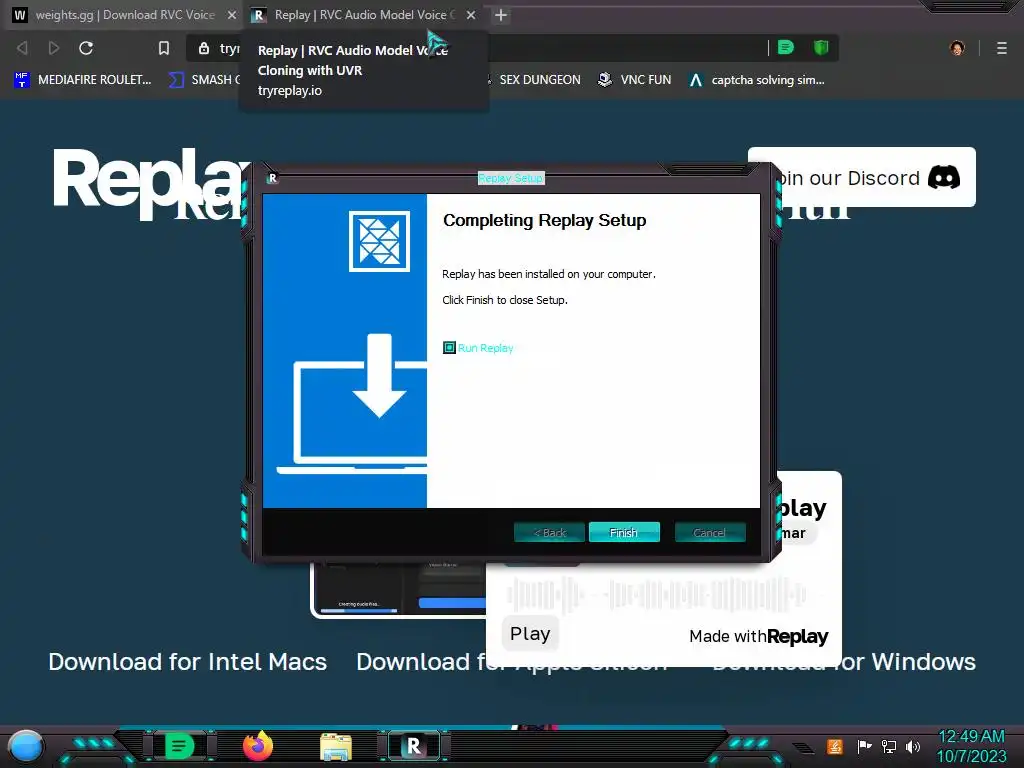
Task: Go back in browser history
Action: pyautogui.click(x=22, y=48)
